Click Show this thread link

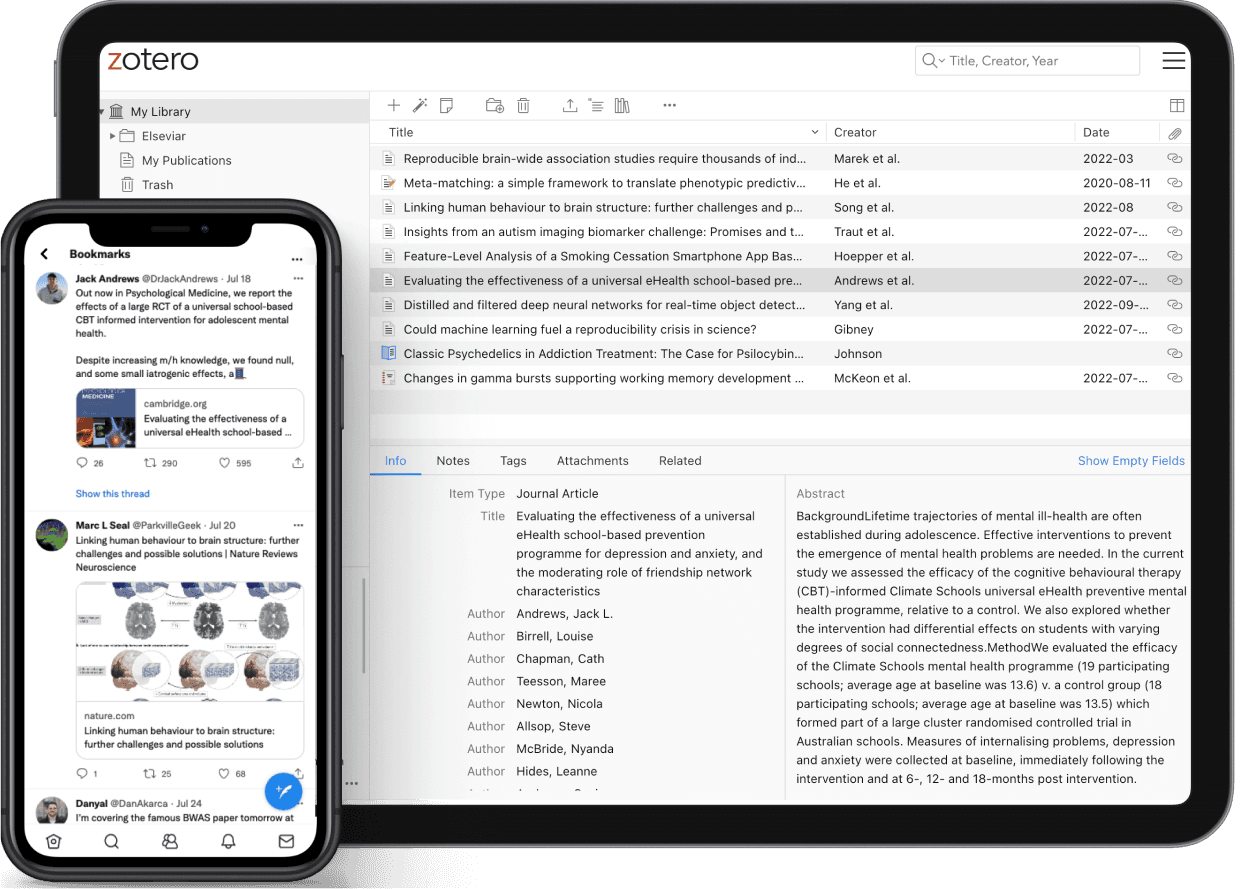(113, 494)
